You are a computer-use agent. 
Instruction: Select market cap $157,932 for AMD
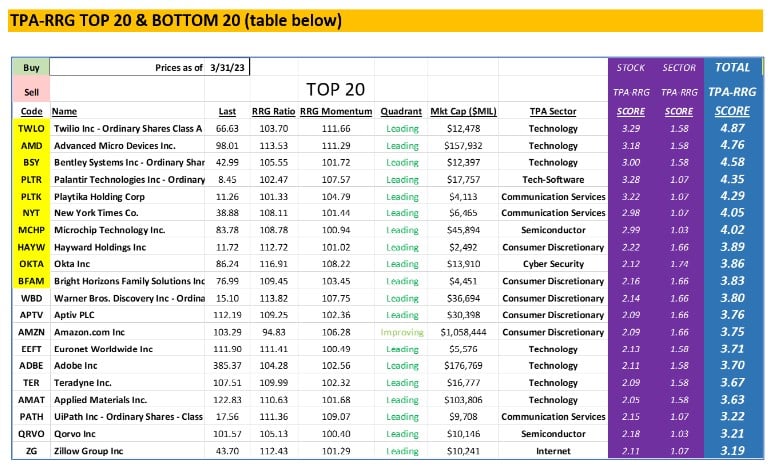(x=463, y=146)
